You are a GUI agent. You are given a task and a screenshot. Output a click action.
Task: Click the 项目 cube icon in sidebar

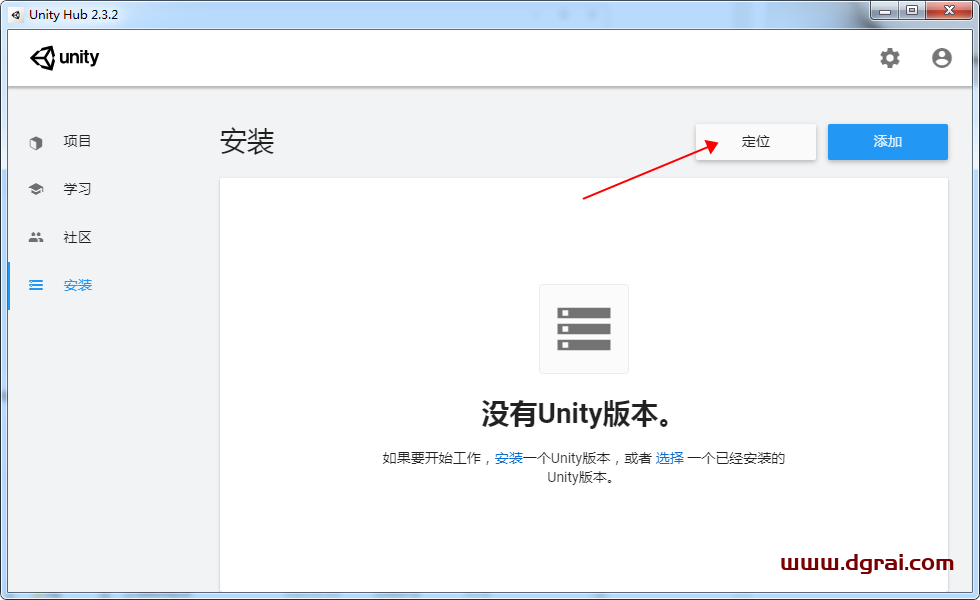36,142
